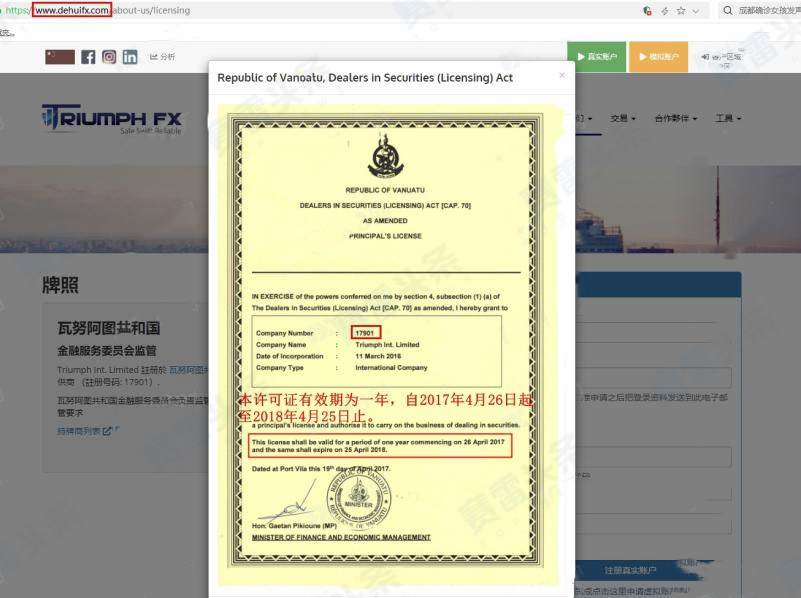Screen dimensions: 801x598
Task: Expand the address bar dropdown chevron
Action: (696, 11)
